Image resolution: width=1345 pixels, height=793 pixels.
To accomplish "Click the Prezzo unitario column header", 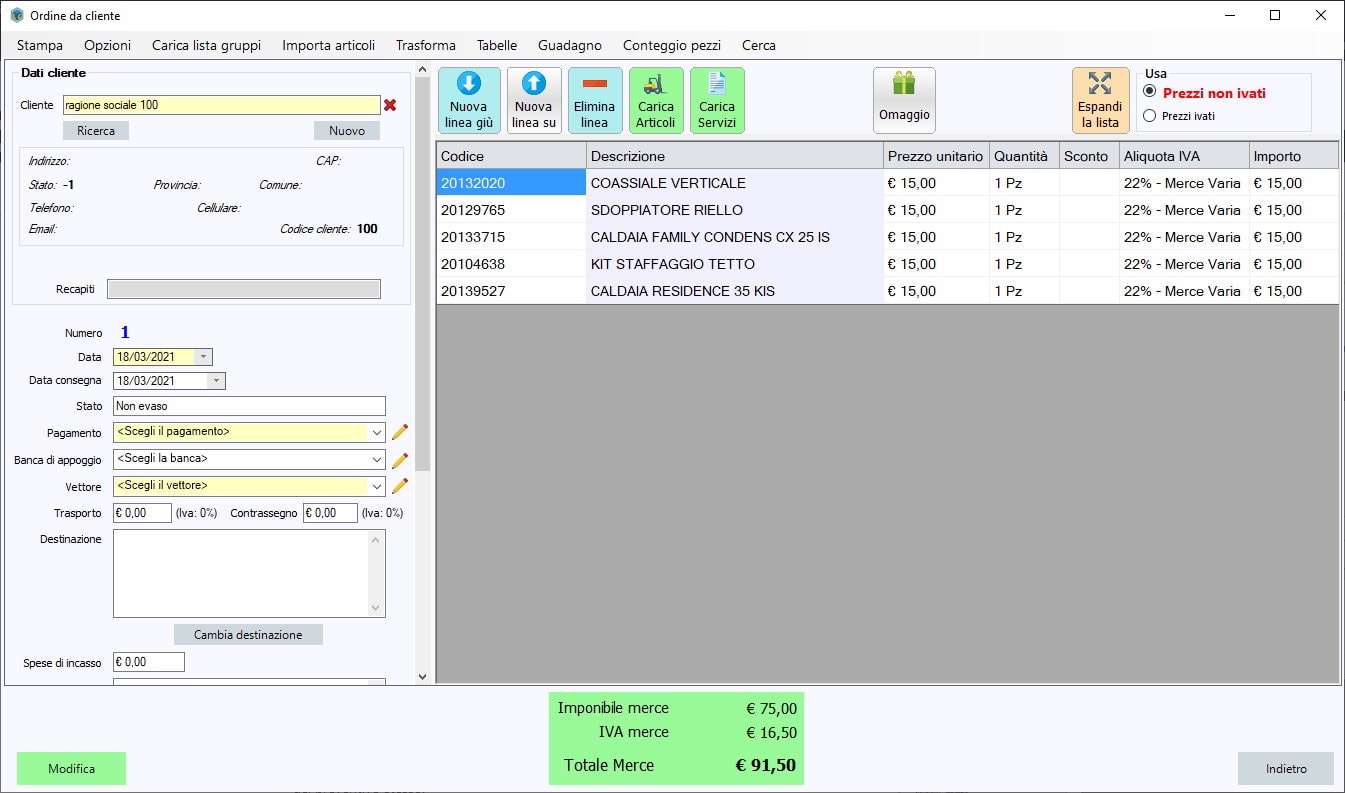I will click(936, 156).
